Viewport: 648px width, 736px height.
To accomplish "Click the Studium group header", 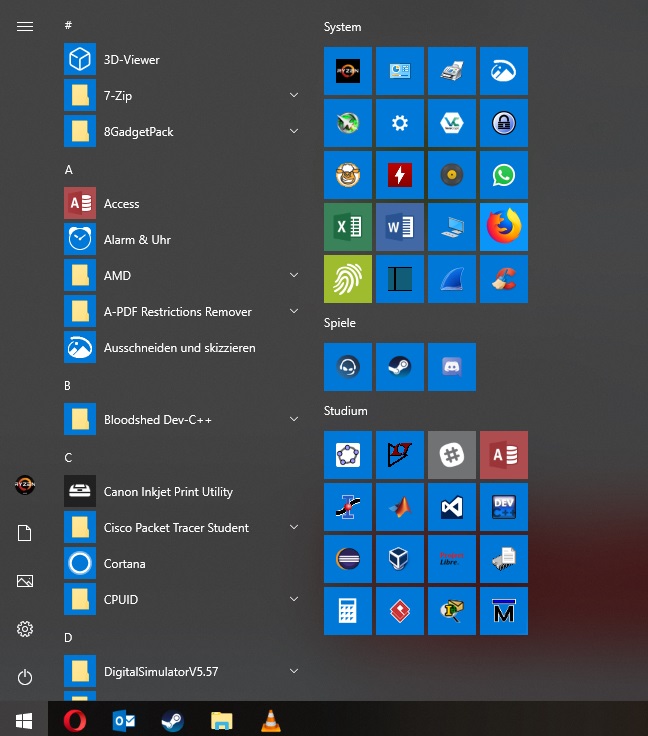I will click(346, 411).
